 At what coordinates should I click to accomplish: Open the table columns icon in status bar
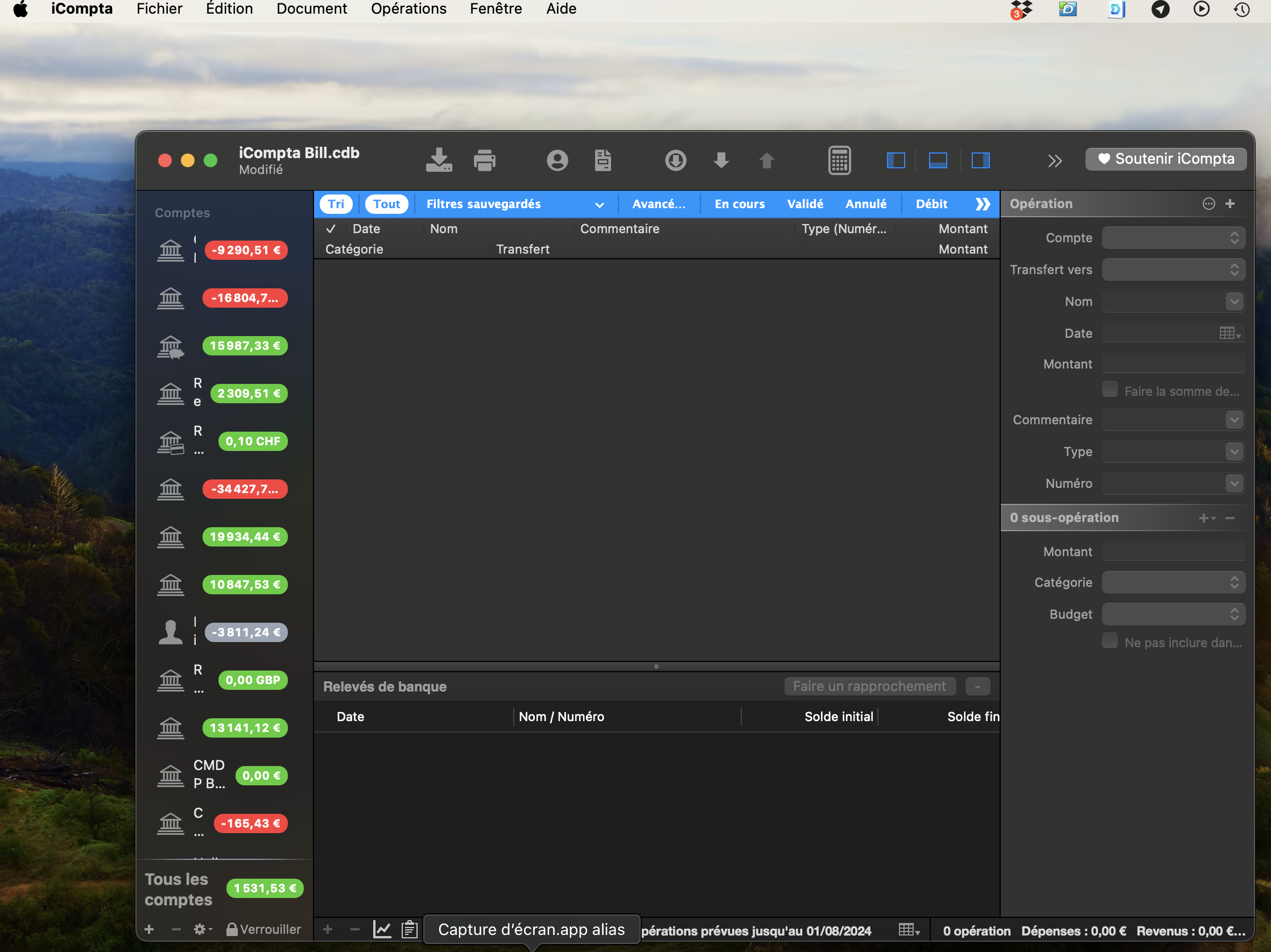[x=909, y=930]
